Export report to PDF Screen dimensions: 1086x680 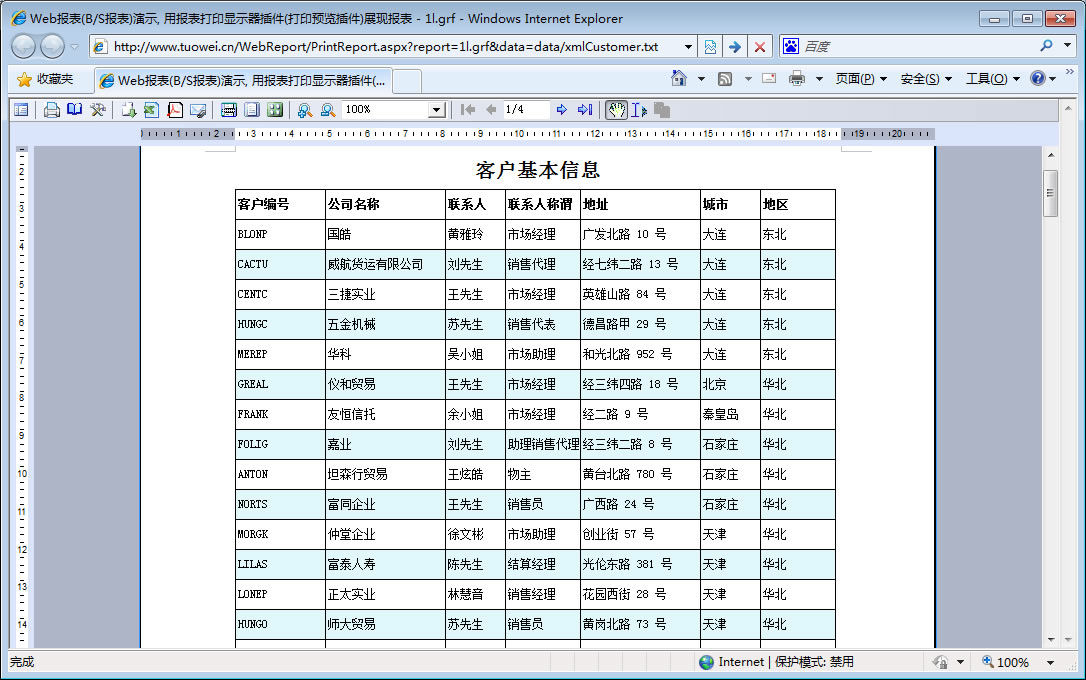click(174, 110)
